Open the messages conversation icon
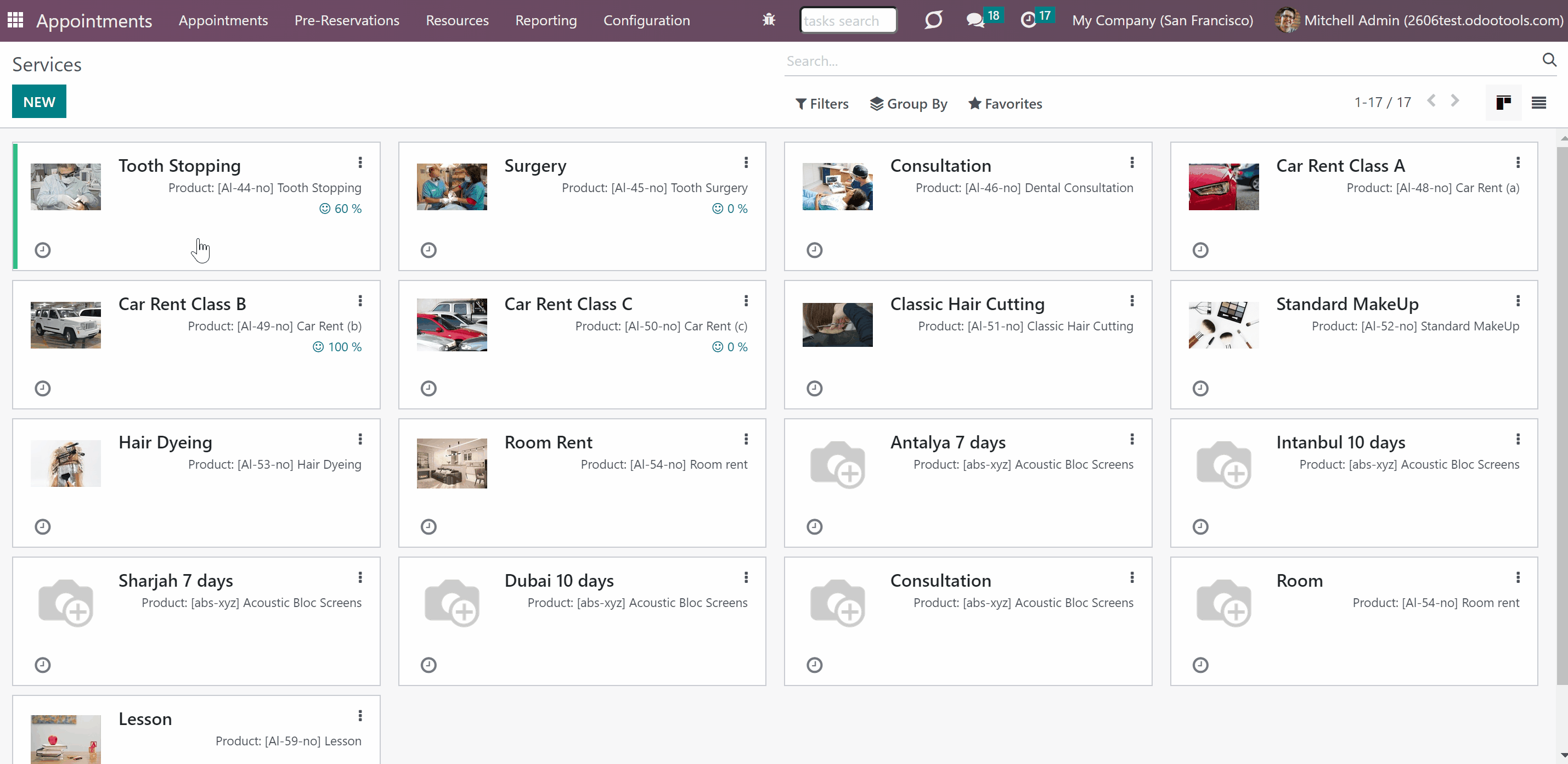This screenshot has height=764, width=1568. coord(975,20)
